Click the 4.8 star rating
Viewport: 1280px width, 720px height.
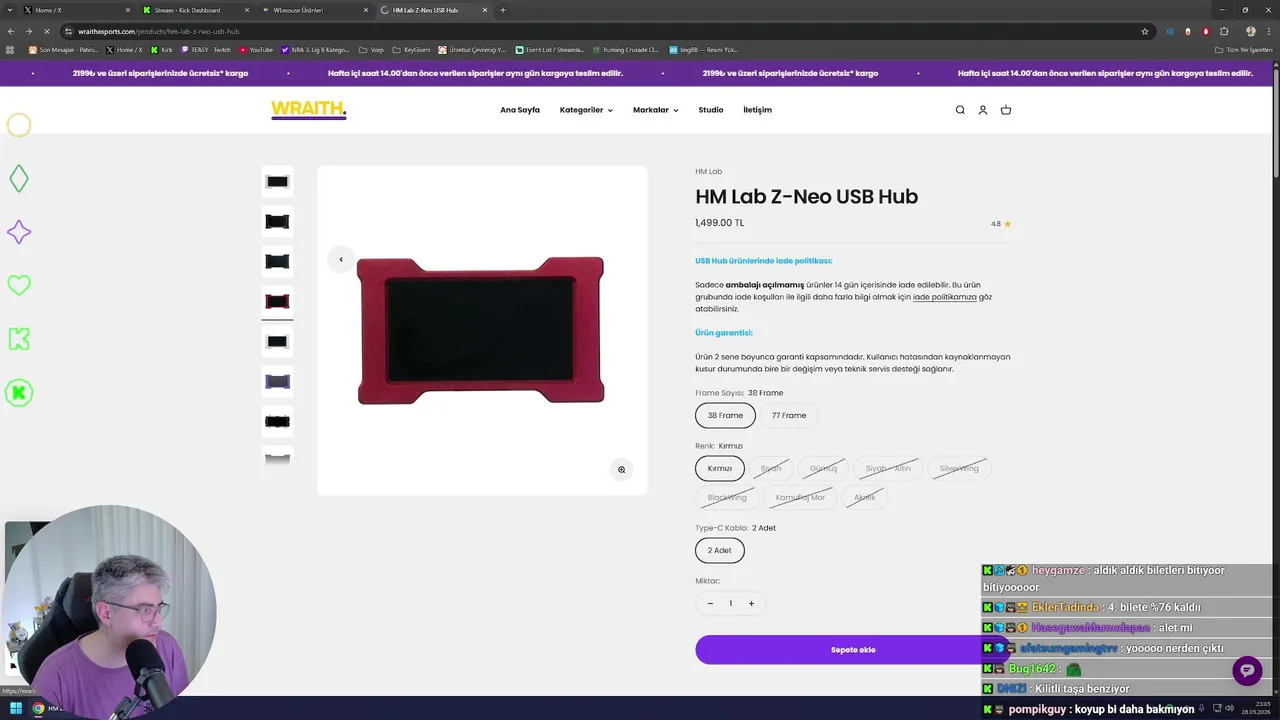1001,224
